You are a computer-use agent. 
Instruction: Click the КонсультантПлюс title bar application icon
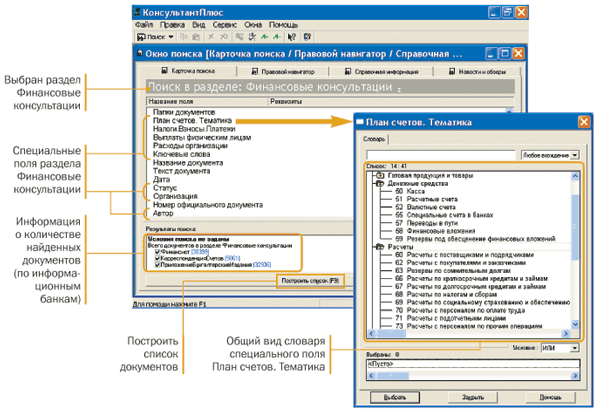pos(137,12)
